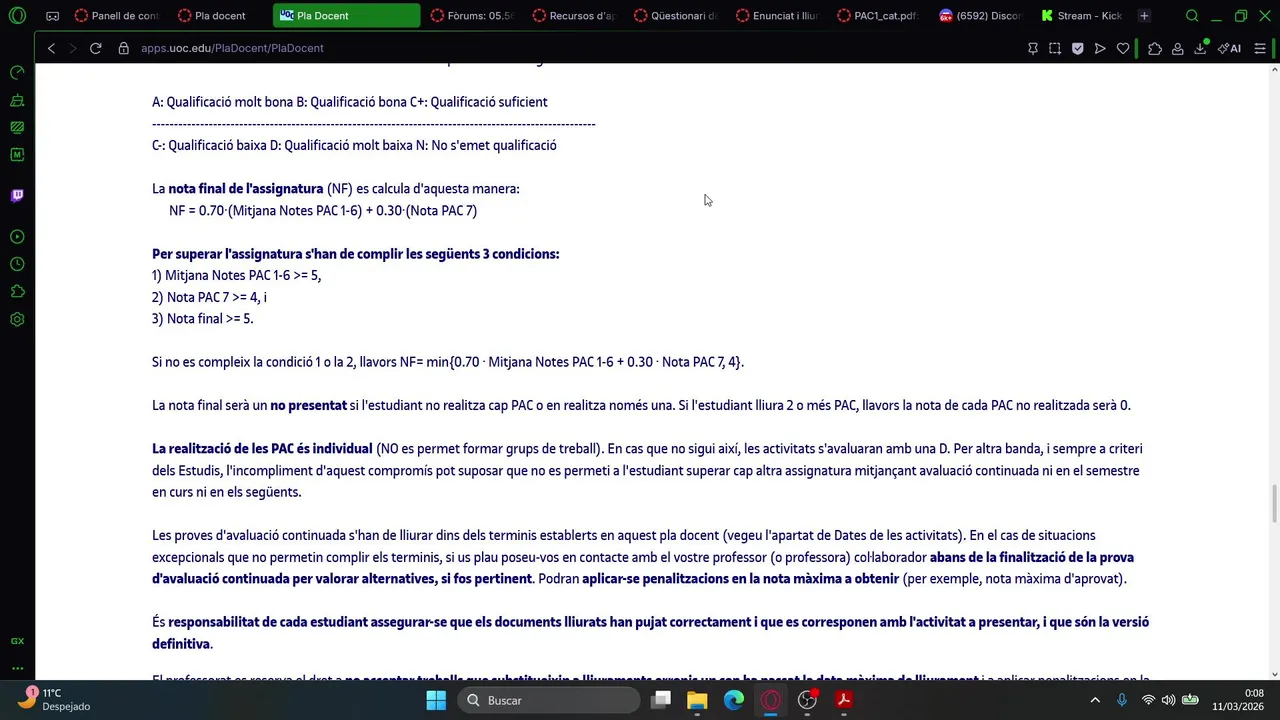
Task: Open Microsoft Edge from taskbar
Action: 734,700
